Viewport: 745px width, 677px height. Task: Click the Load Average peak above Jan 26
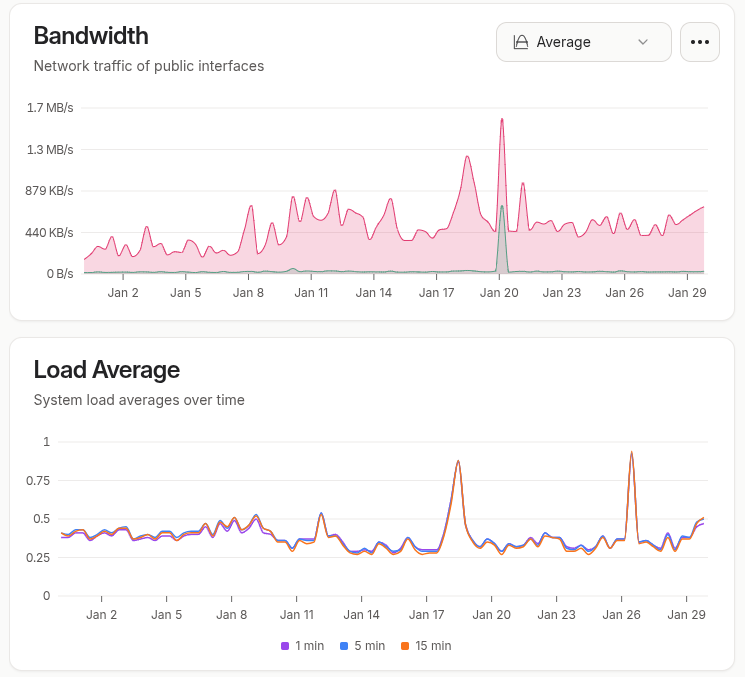631,453
